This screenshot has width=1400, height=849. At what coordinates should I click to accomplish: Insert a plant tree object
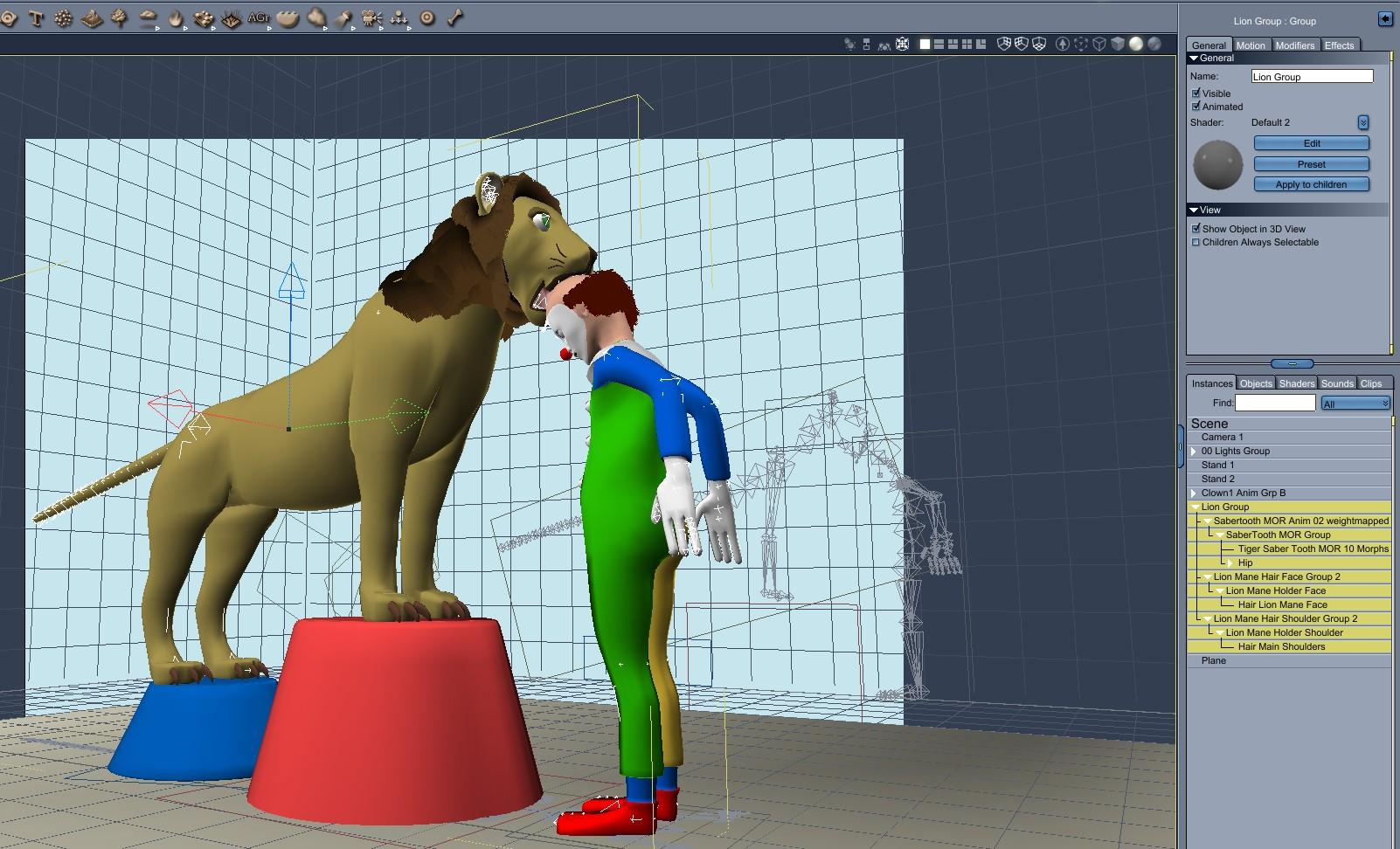(120, 17)
